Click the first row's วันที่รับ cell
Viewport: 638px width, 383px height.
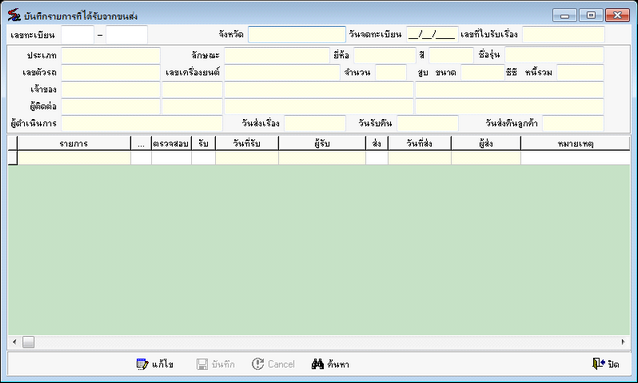pos(247,158)
